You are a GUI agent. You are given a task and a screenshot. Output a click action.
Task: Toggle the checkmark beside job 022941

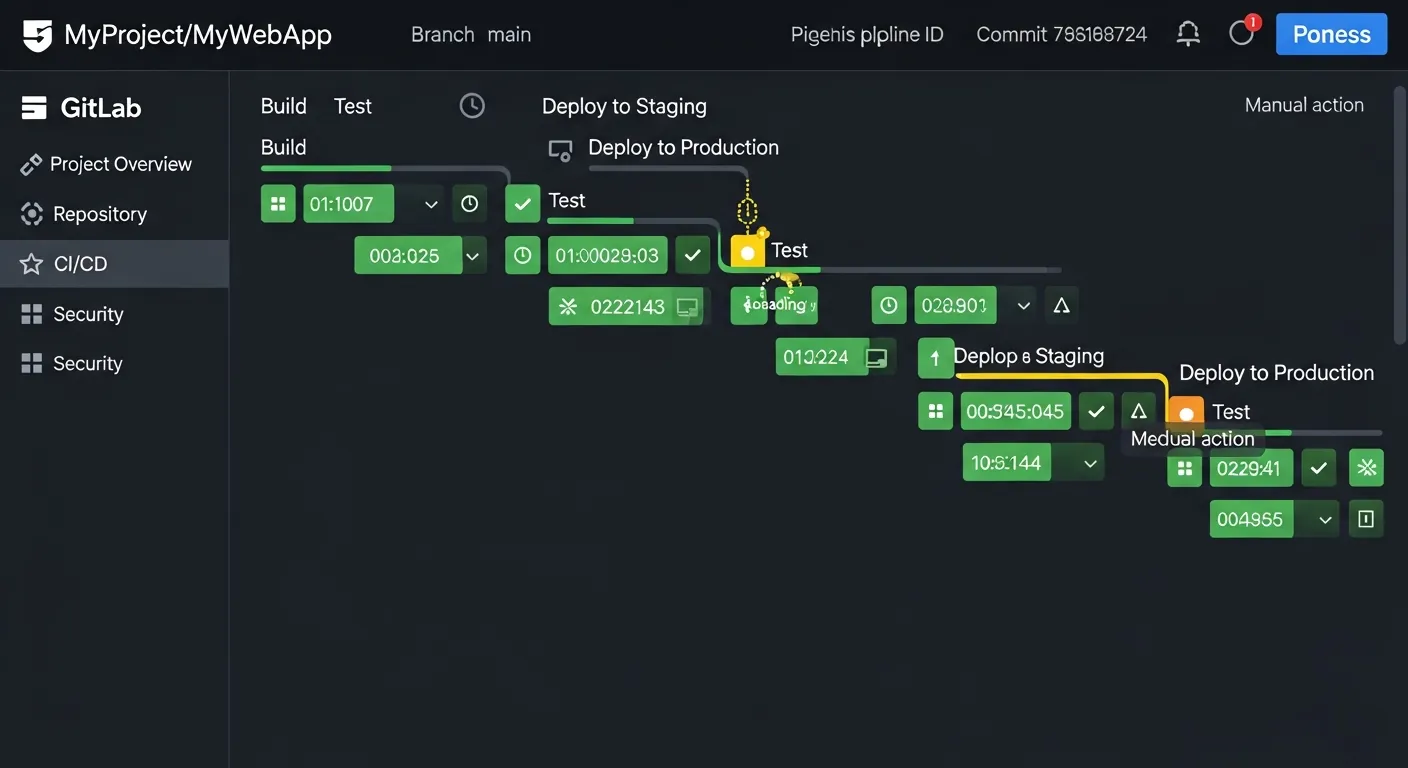click(x=1318, y=467)
